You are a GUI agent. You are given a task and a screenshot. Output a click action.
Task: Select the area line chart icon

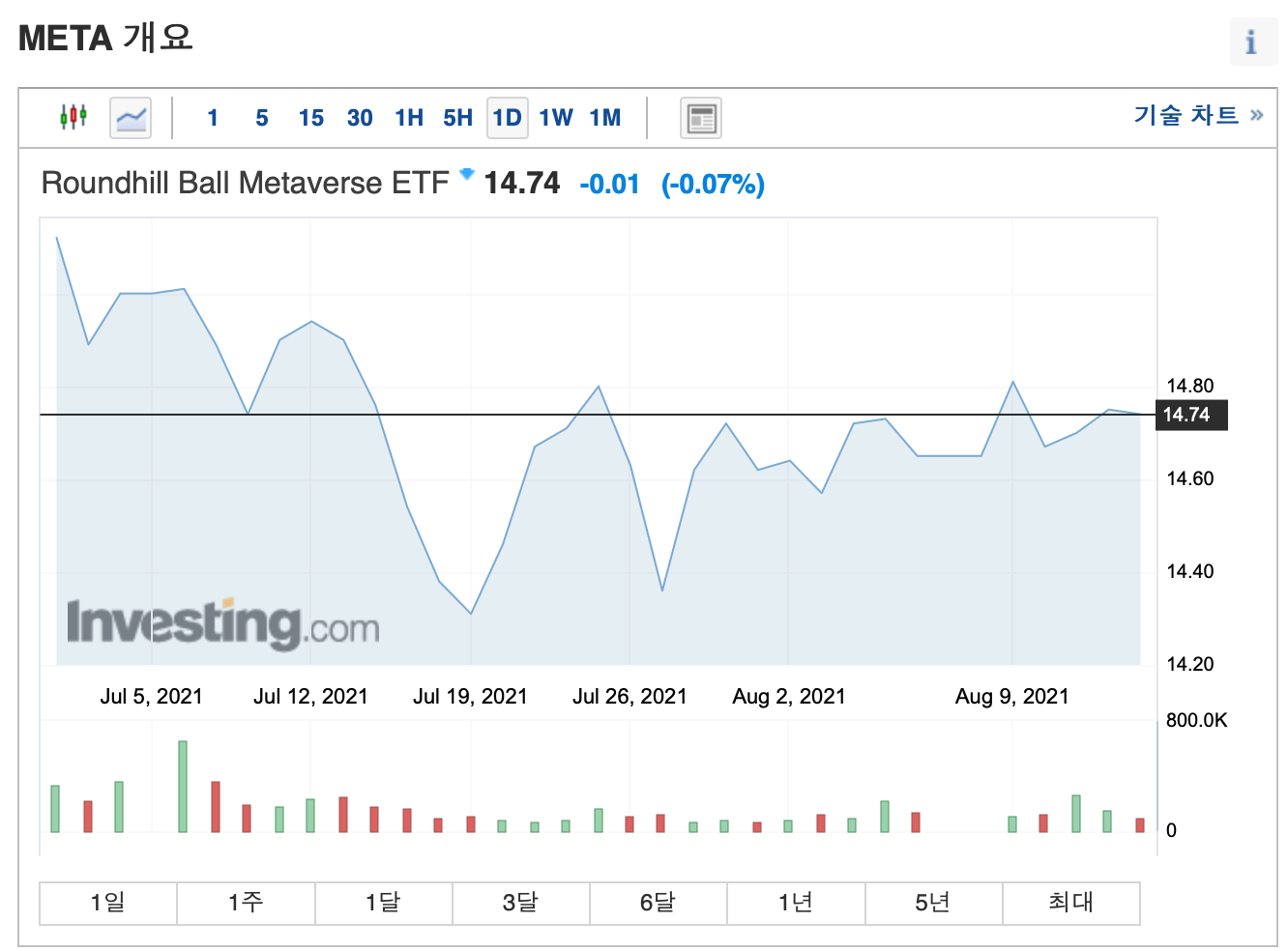(131, 118)
